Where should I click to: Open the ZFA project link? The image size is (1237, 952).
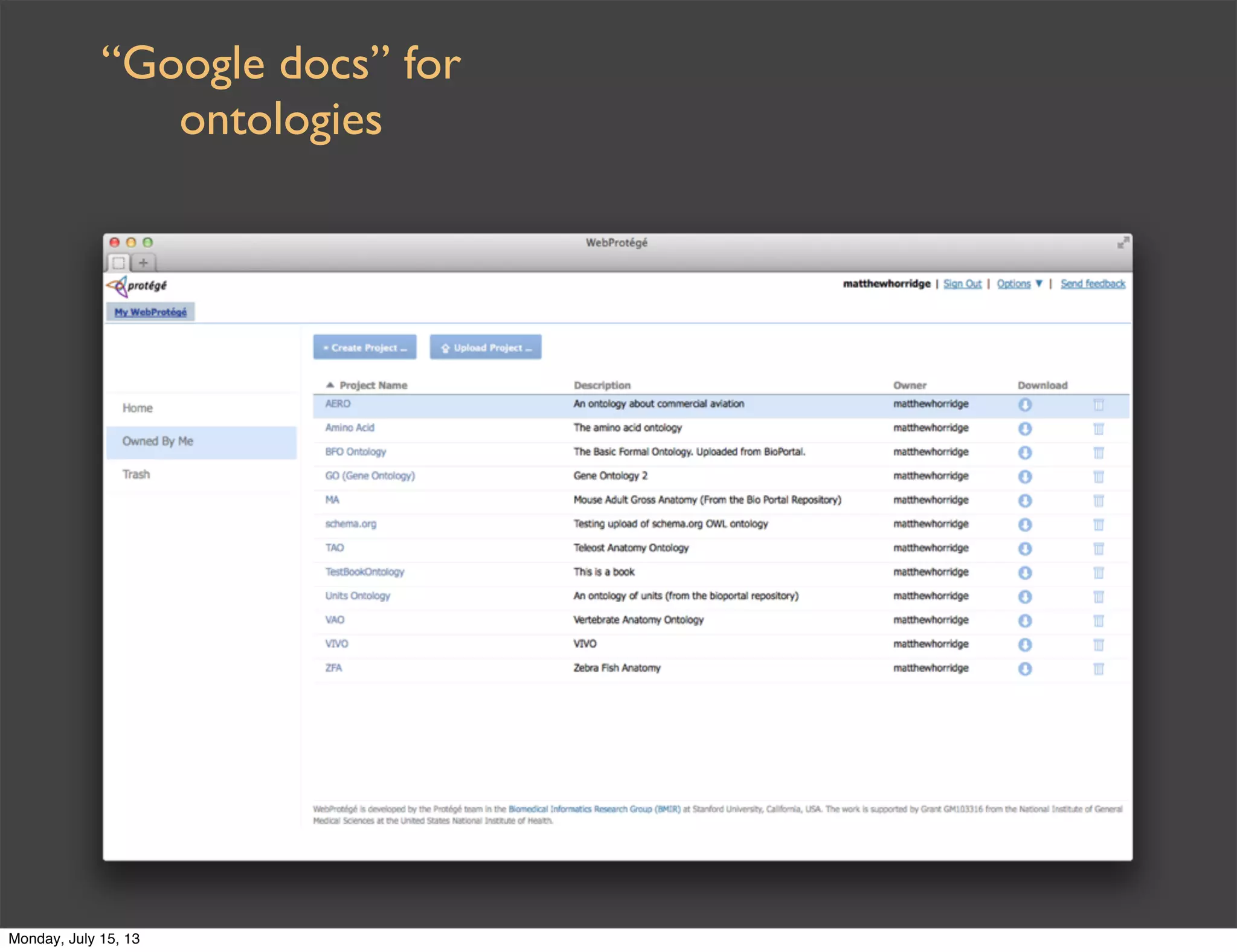[x=333, y=668]
